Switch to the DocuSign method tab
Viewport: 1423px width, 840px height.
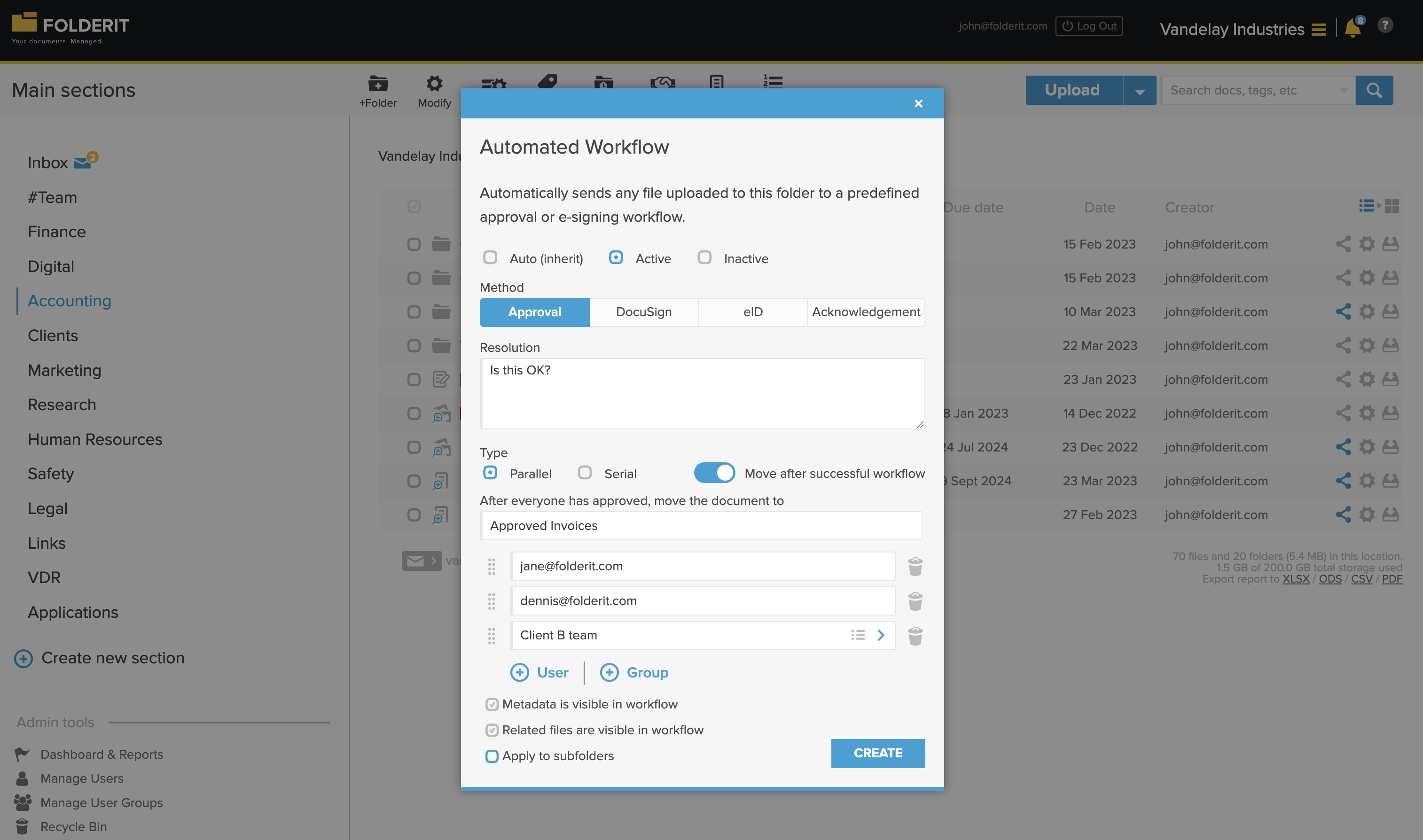point(643,312)
